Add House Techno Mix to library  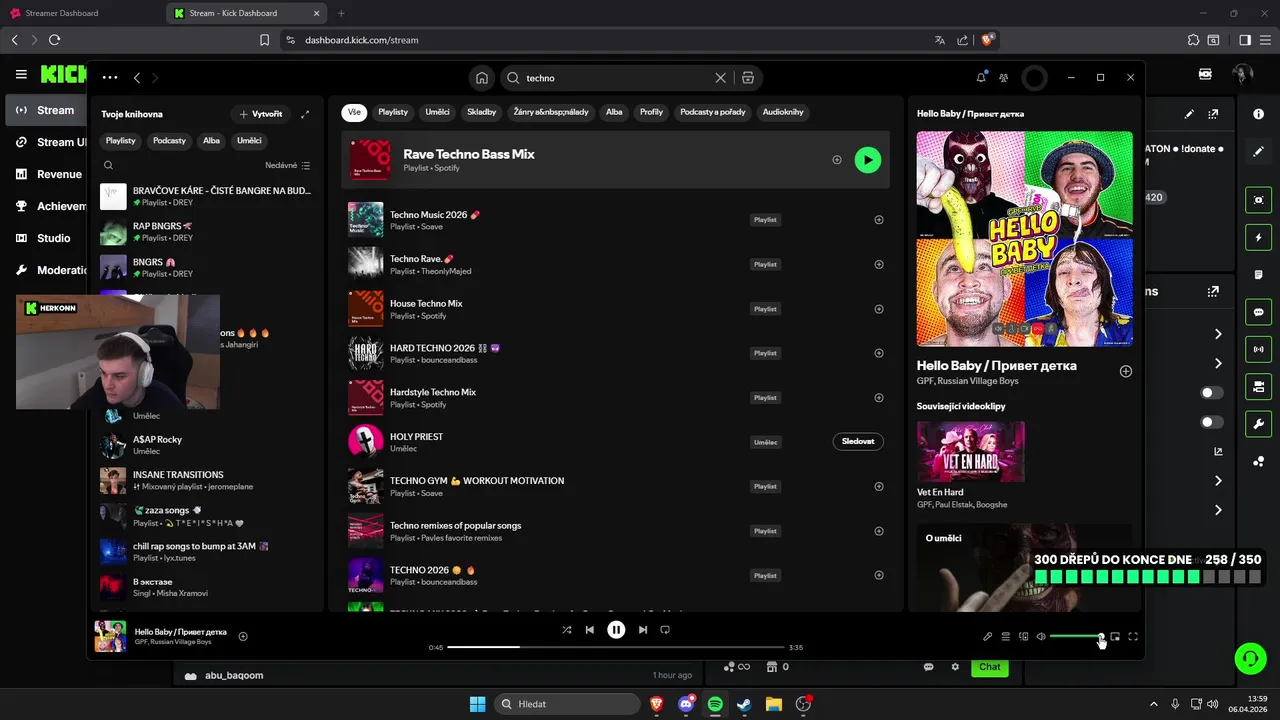pyautogui.click(x=879, y=309)
